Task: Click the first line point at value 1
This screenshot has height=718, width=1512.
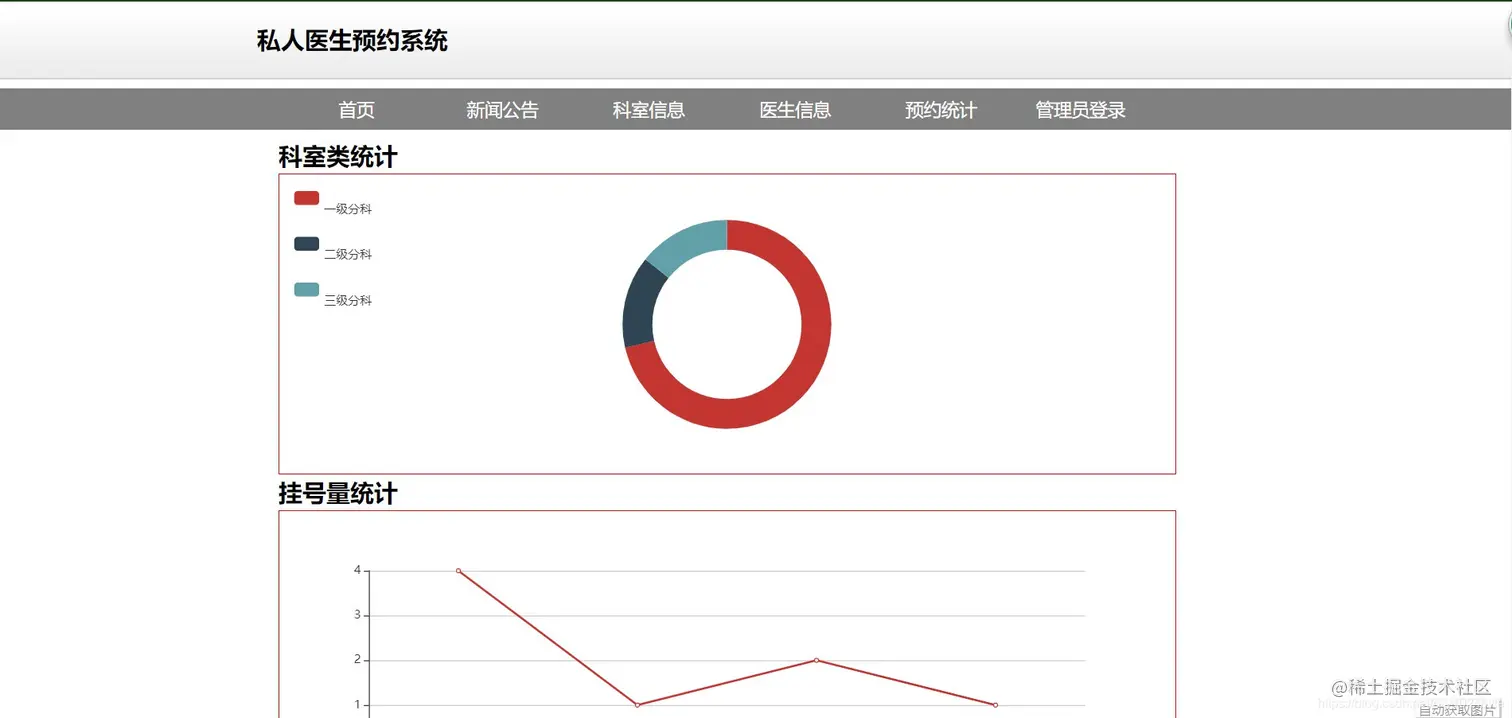Action: [637, 705]
